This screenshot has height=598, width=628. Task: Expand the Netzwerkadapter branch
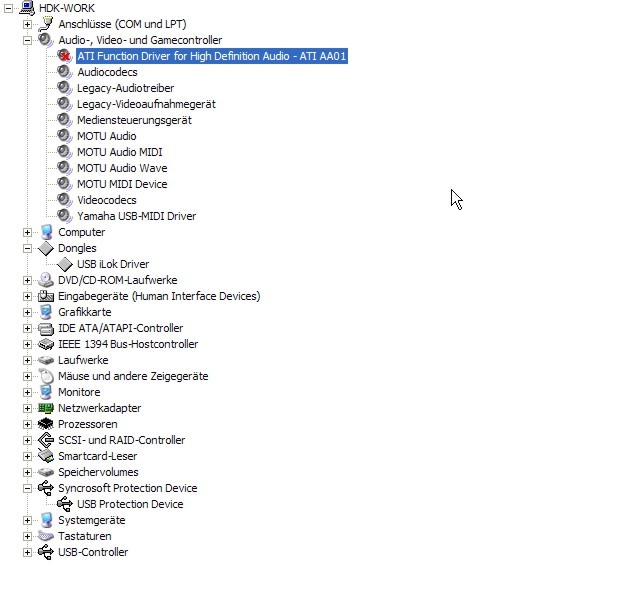tap(27, 409)
